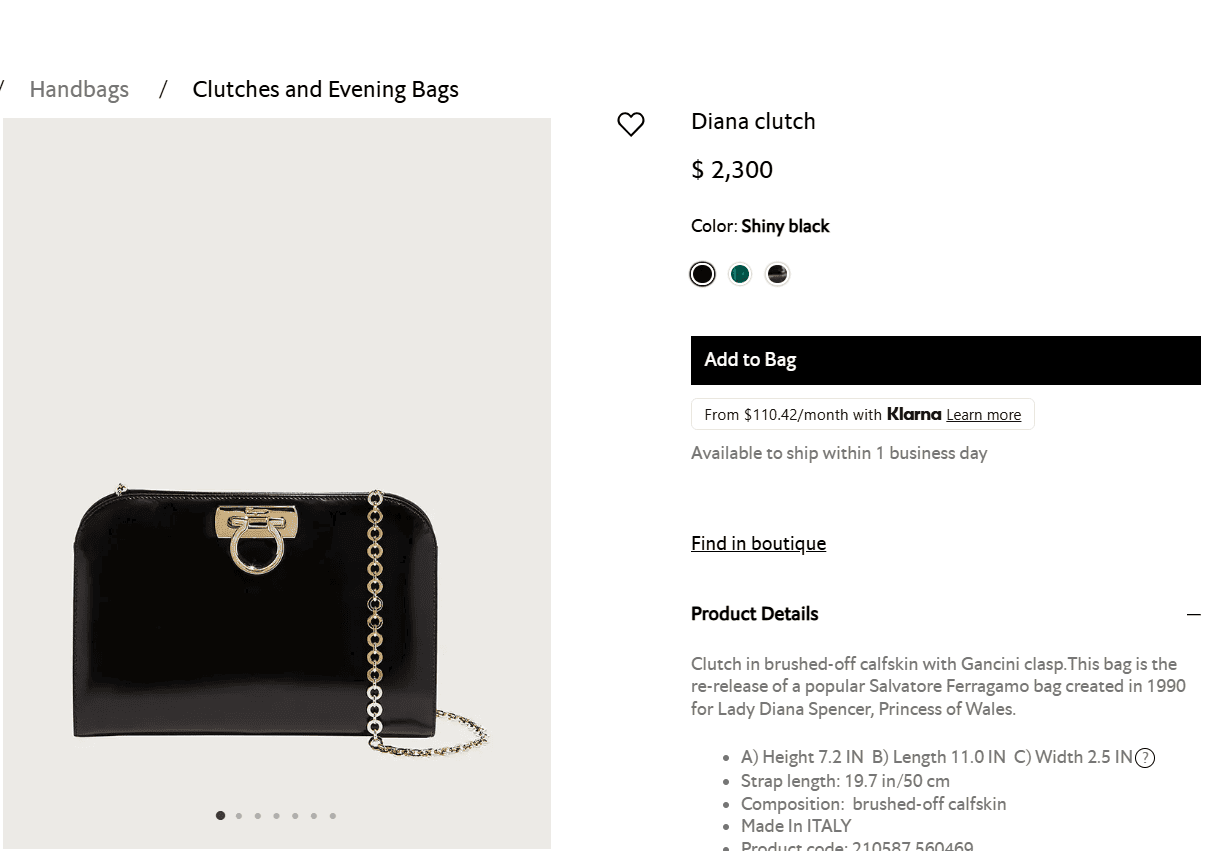
Task: Collapse Product Details with the minus icon
Action: [x=1193, y=614]
